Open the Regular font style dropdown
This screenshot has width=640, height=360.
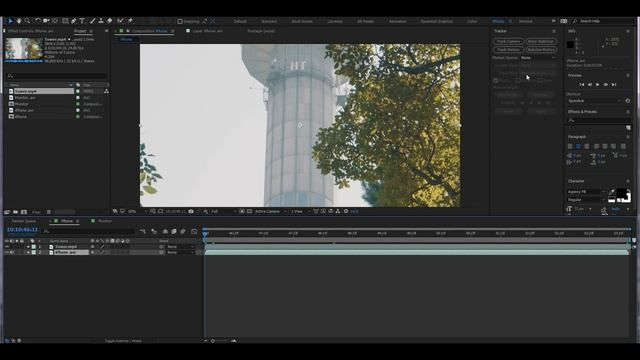[x=587, y=200]
